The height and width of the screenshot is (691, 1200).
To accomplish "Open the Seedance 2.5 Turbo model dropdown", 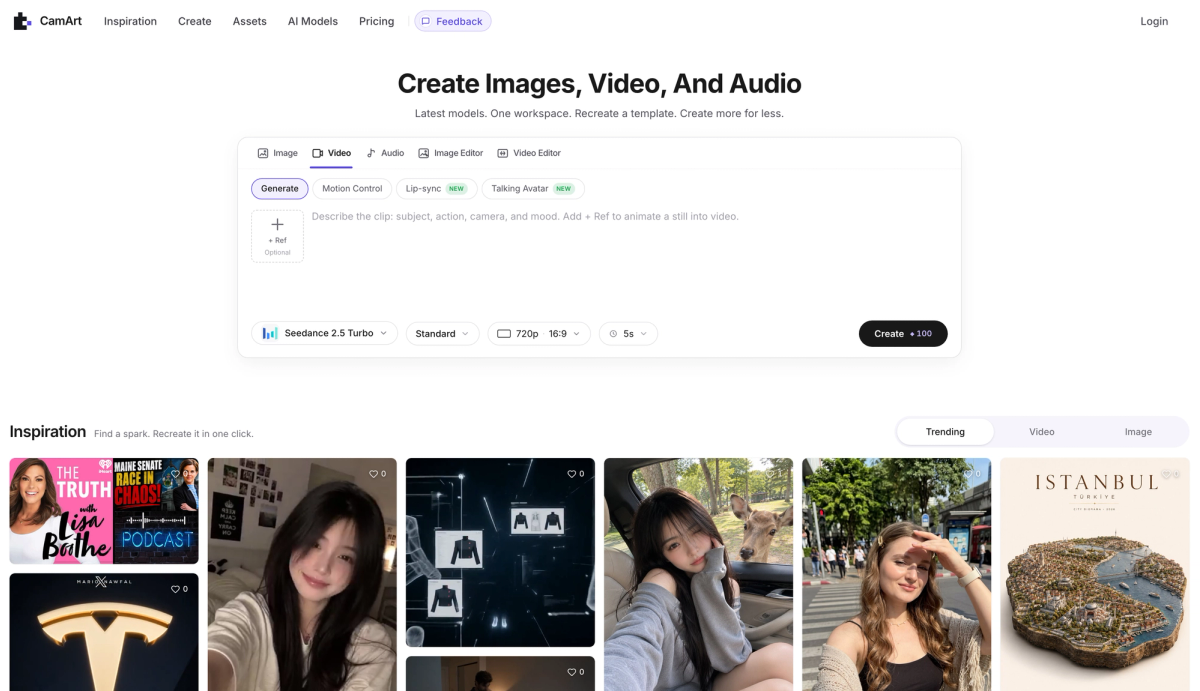I will 325,333.
